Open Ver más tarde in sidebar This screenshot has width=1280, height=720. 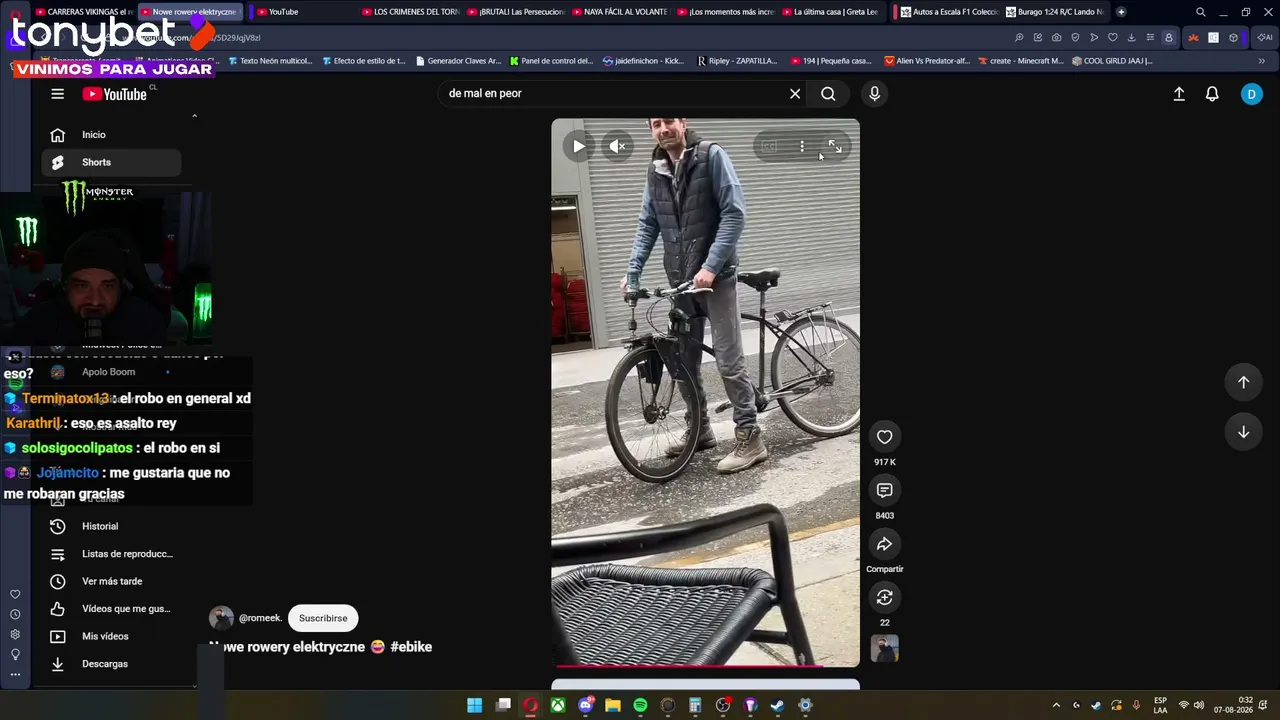tap(112, 581)
